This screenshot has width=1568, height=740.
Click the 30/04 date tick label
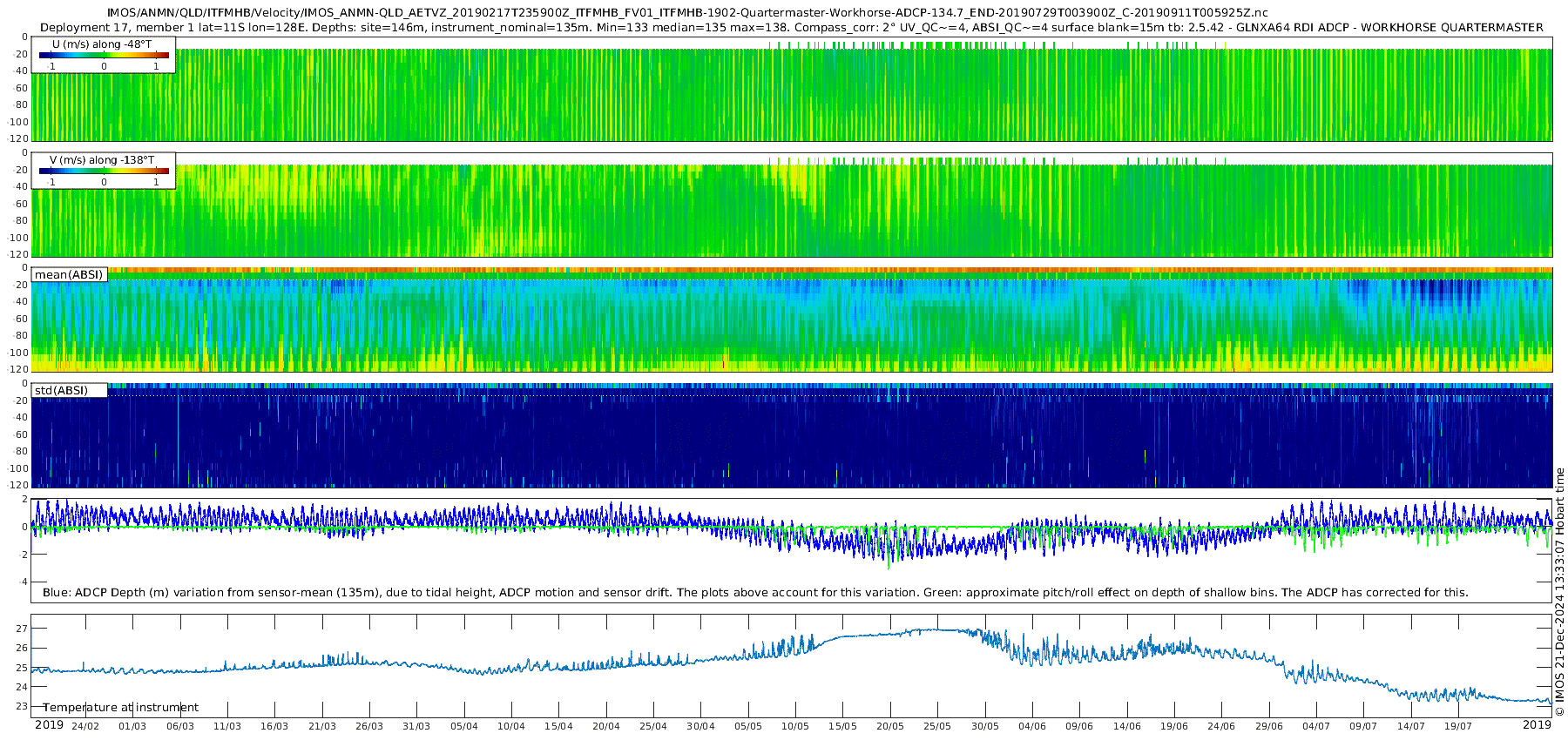[x=700, y=726]
